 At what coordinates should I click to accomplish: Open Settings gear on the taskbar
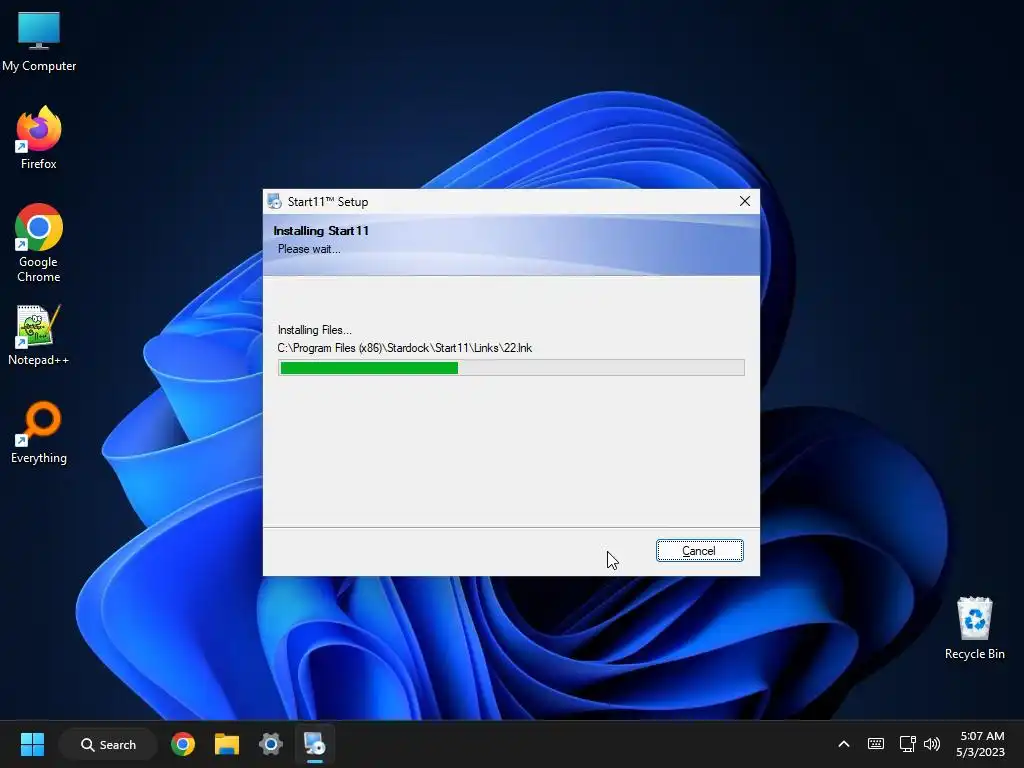[x=270, y=744]
